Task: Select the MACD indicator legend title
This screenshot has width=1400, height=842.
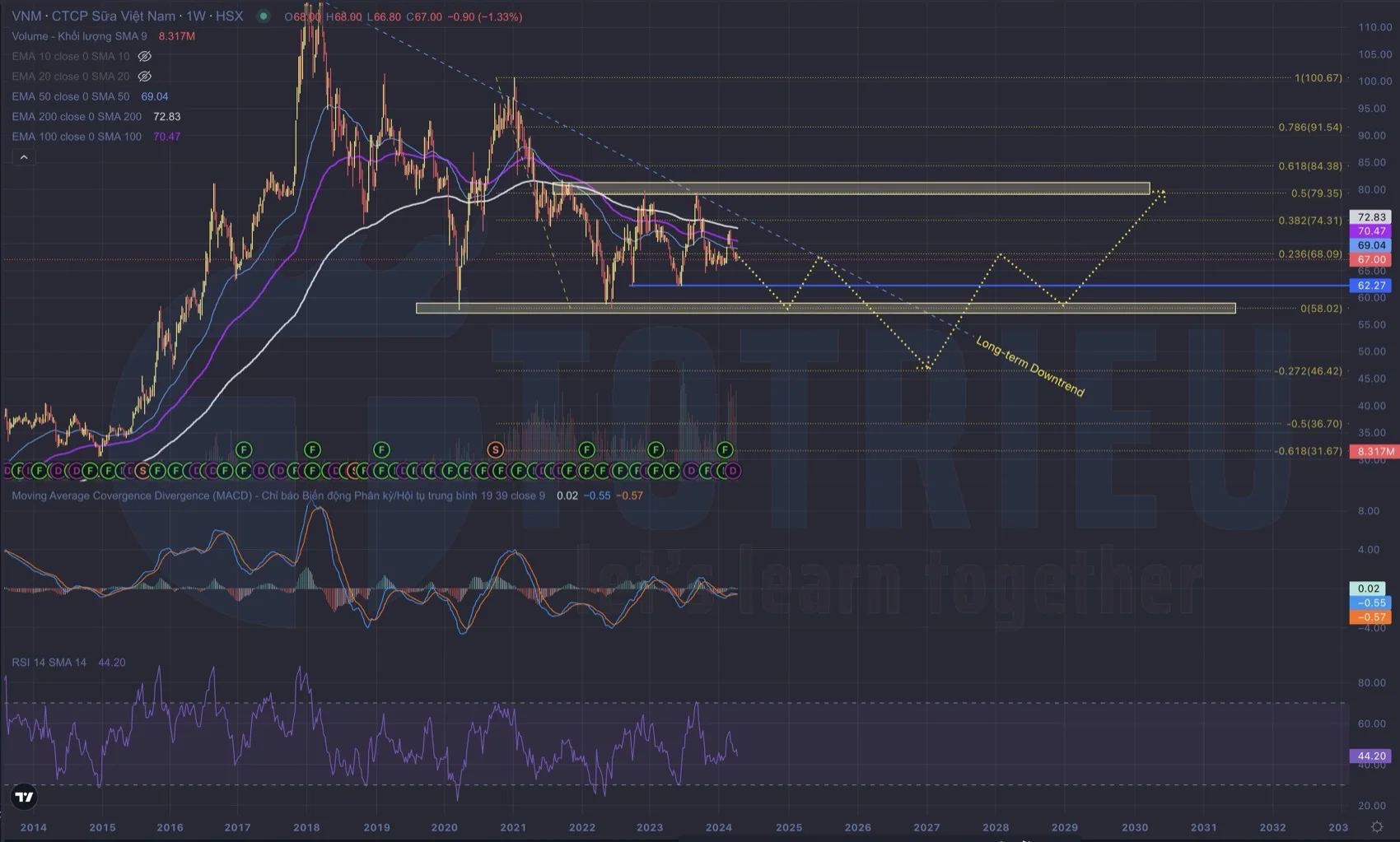Action: coord(132,495)
